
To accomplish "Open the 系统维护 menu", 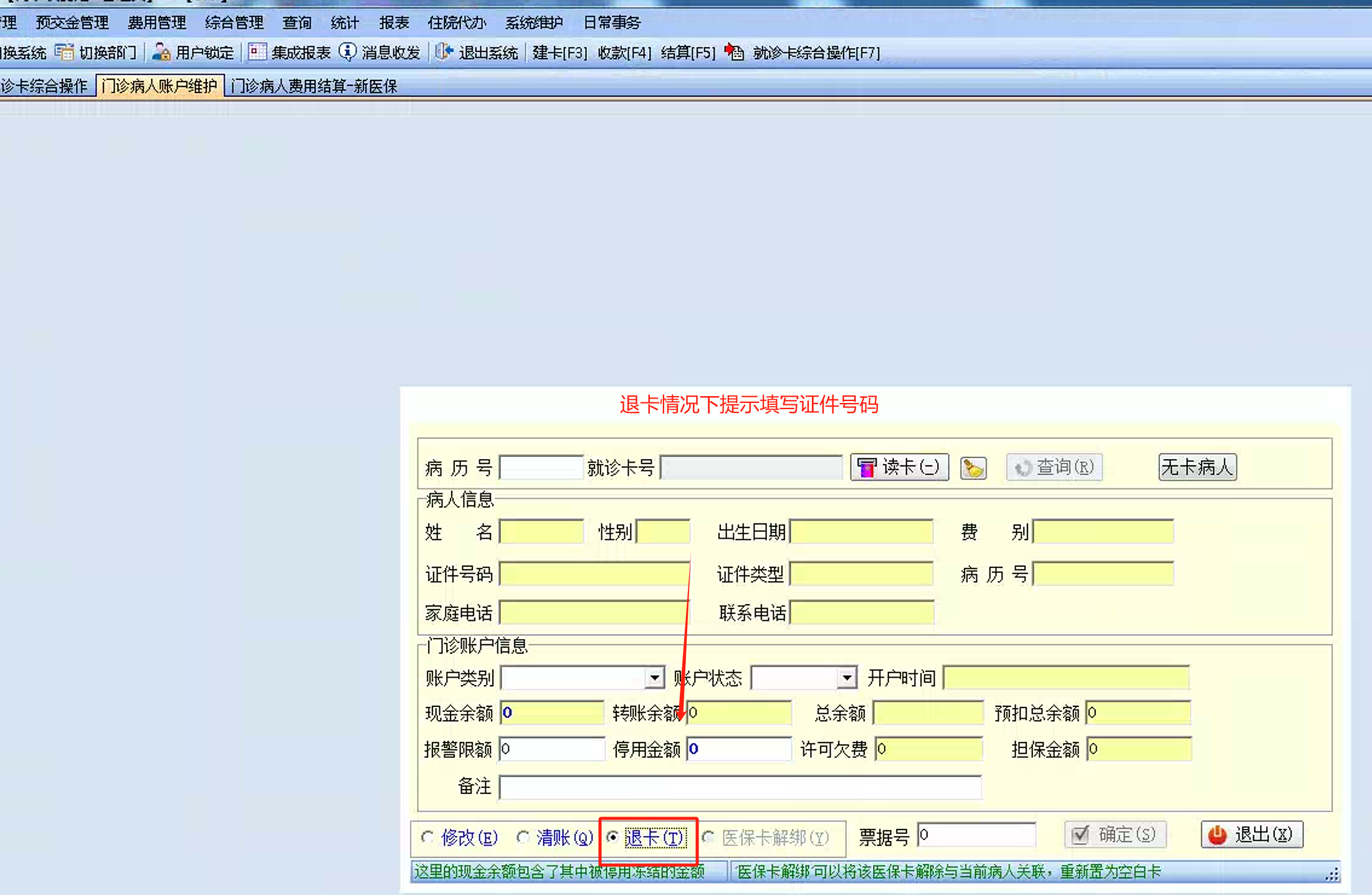I will (533, 23).
